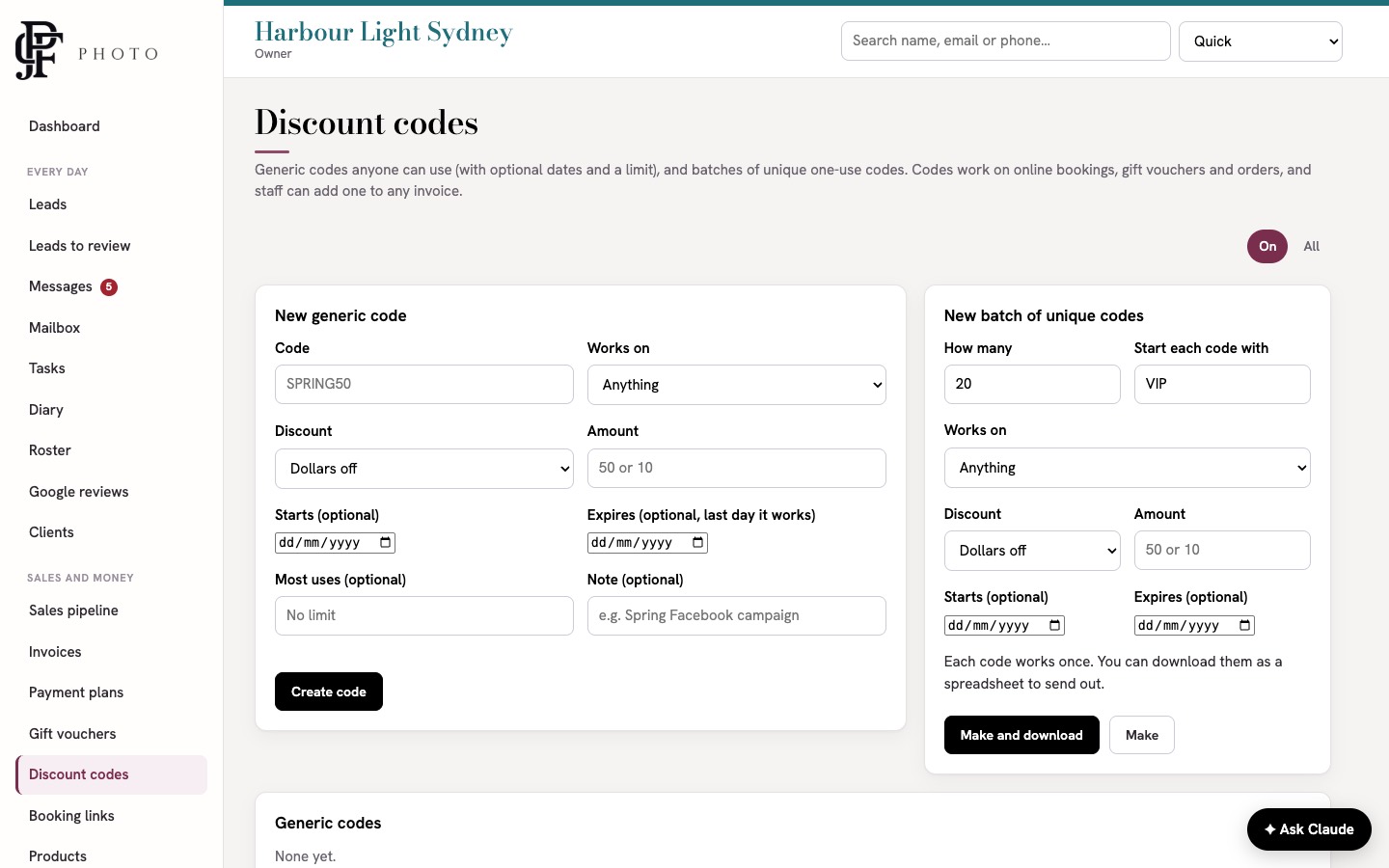Open batch Discount type dropdown
The image size is (1389, 868).
(1032, 551)
